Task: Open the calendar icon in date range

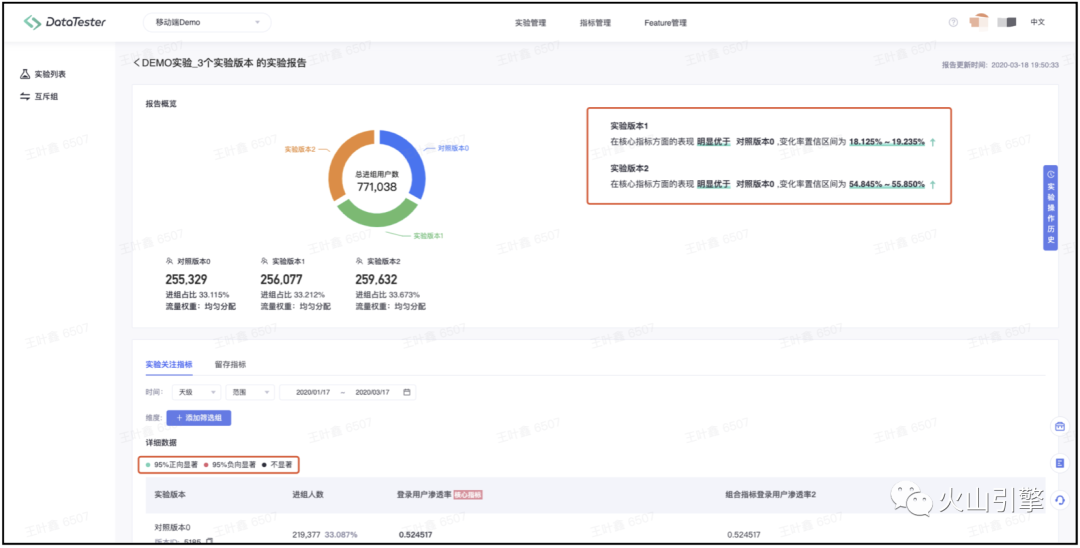Action: click(x=406, y=392)
